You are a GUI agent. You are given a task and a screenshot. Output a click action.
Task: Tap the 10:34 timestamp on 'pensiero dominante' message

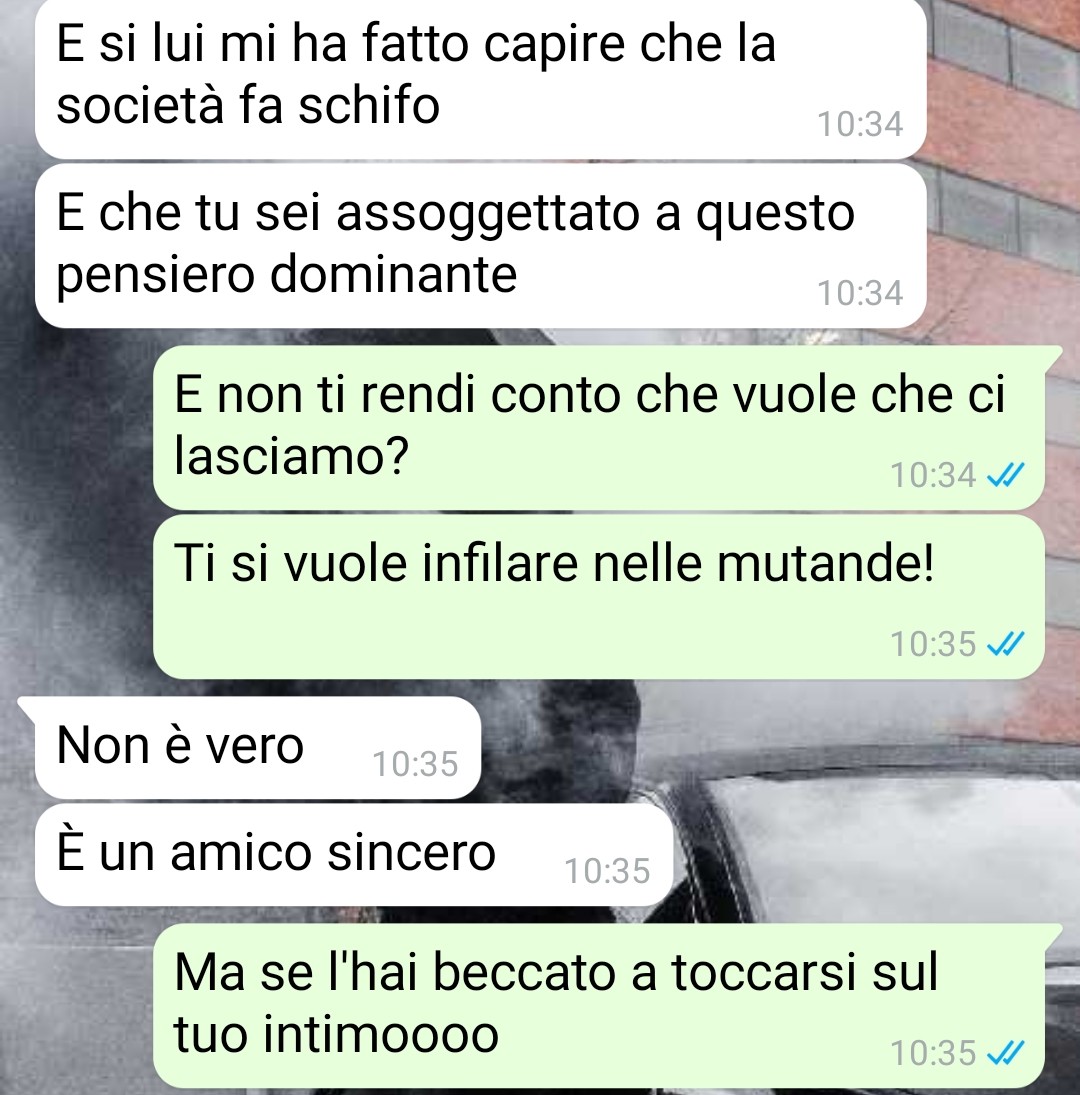(x=860, y=293)
